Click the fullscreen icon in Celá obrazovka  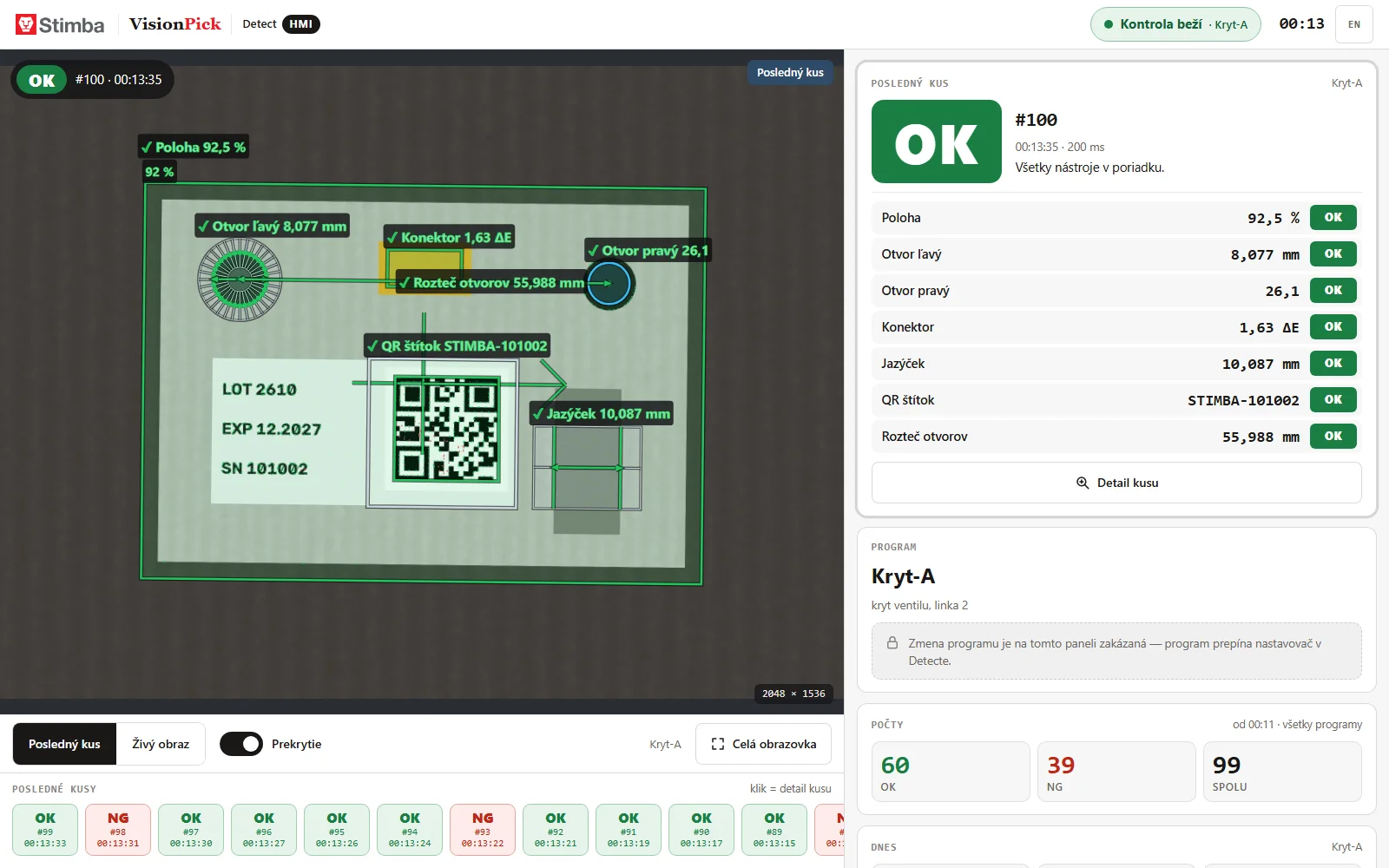[x=718, y=744]
